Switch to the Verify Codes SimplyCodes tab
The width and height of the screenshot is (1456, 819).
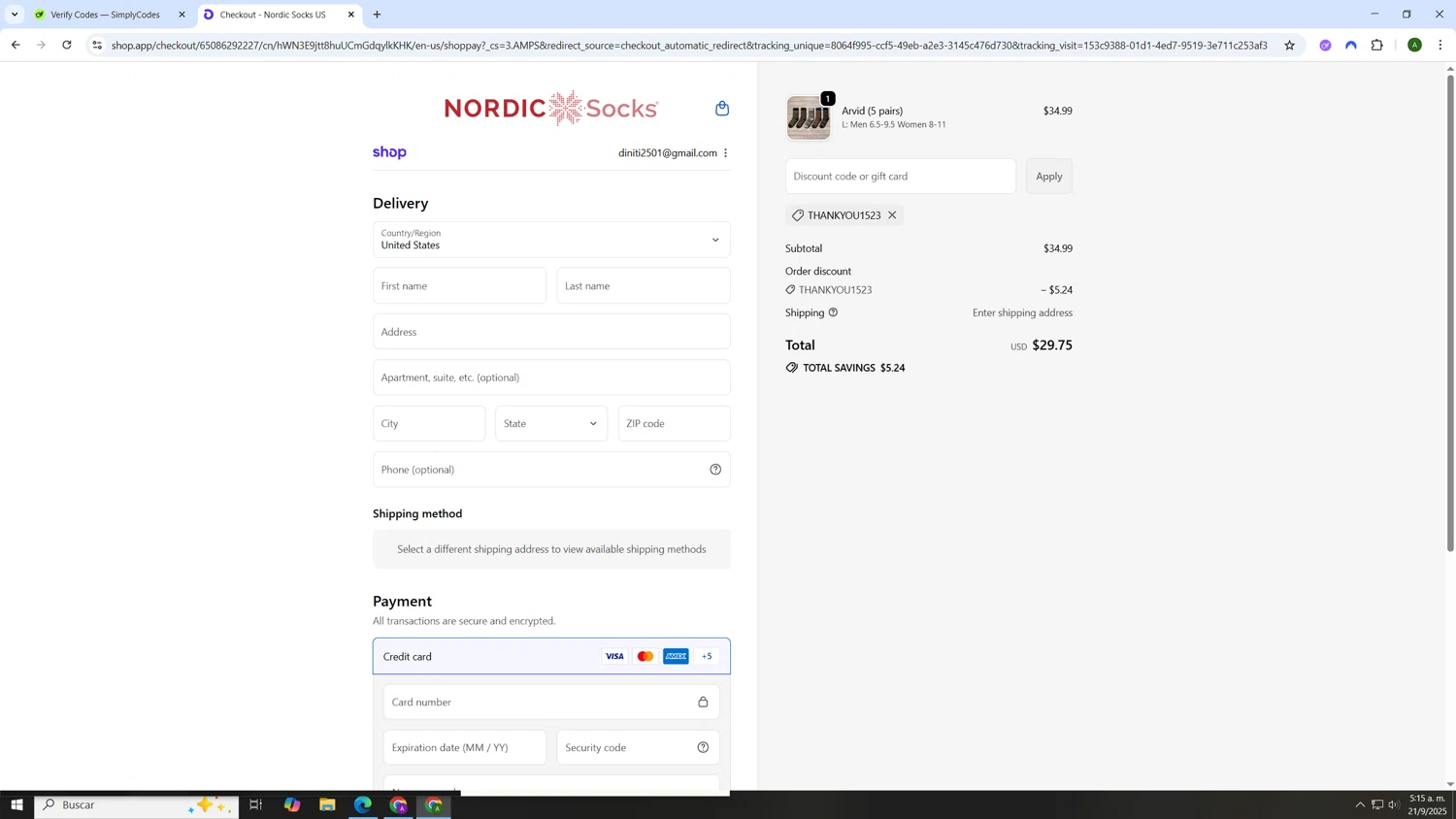click(x=105, y=15)
